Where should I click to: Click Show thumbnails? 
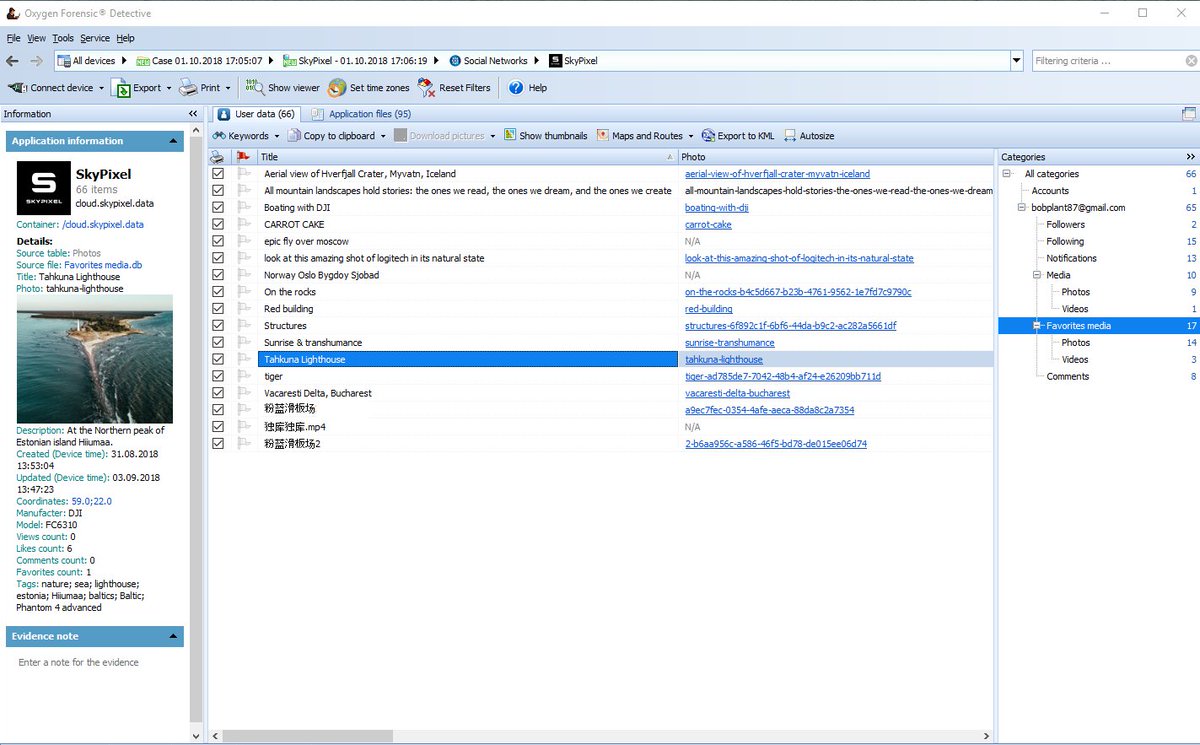545,136
